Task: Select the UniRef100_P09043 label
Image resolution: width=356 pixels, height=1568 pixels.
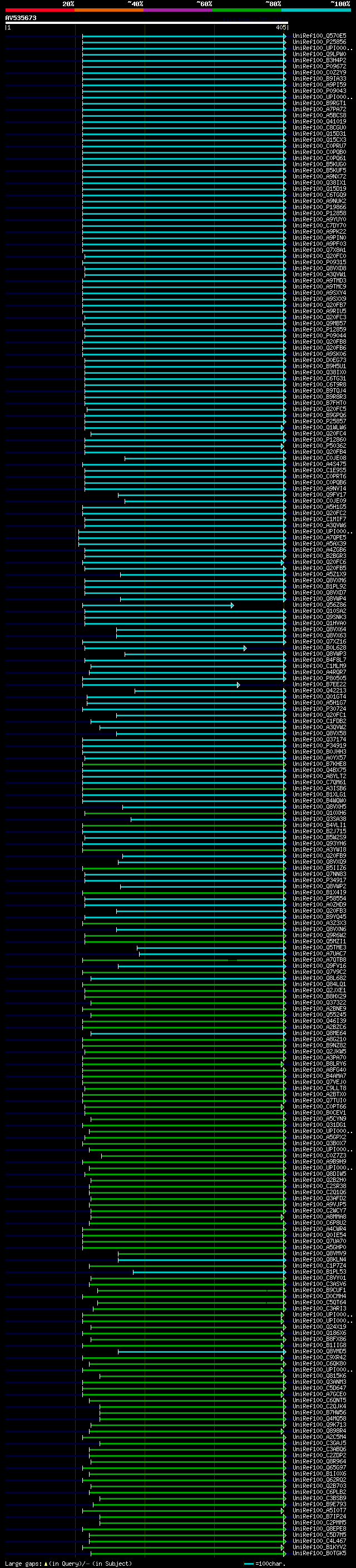Action: click(x=319, y=91)
